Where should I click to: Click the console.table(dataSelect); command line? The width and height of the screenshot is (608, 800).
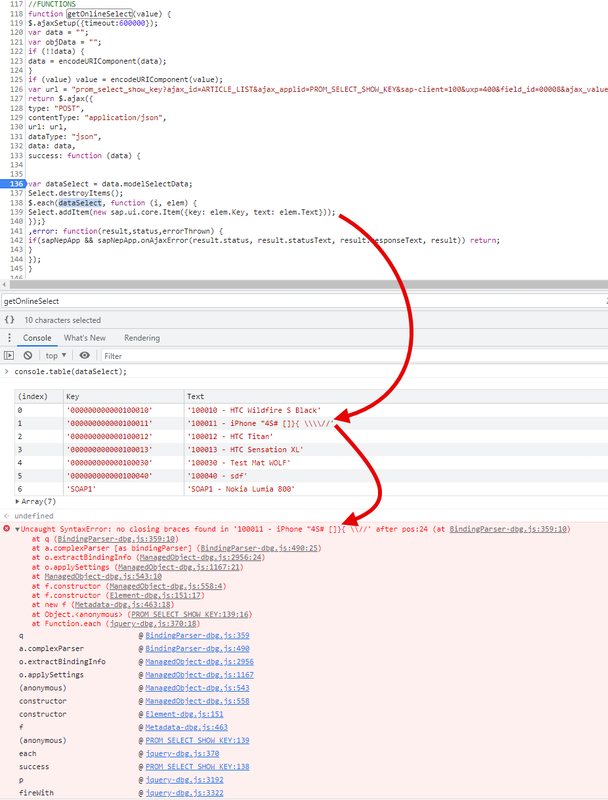coord(70,371)
